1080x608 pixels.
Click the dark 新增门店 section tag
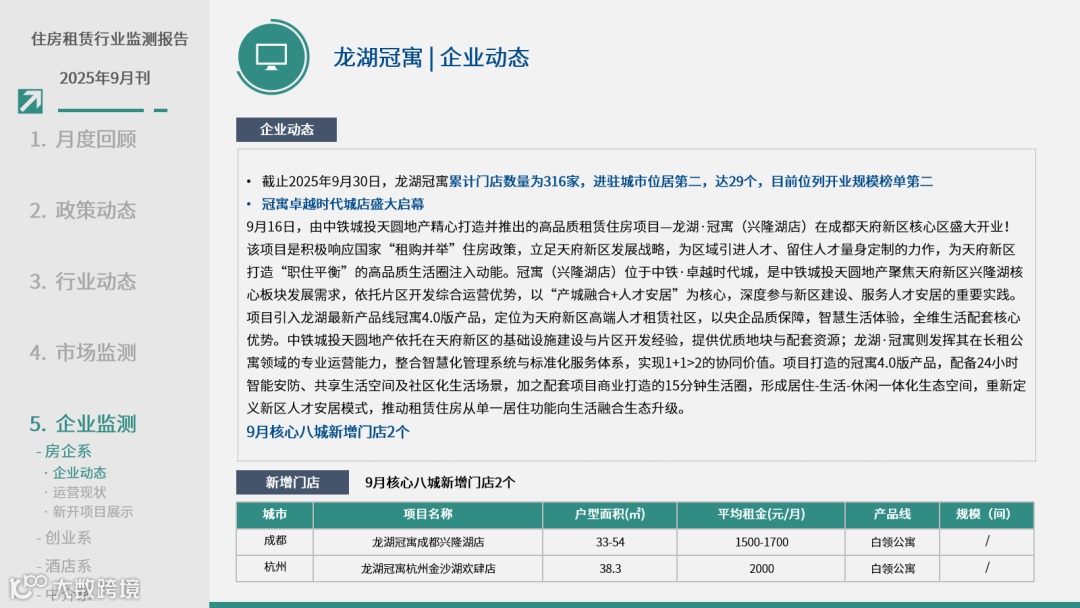click(x=293, y=483)
